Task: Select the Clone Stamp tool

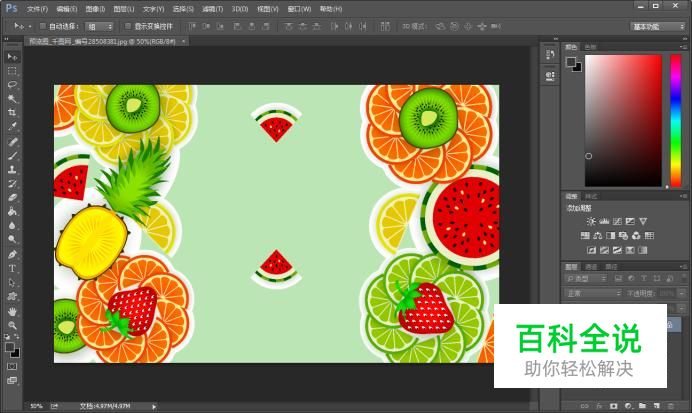Action: 12,169
